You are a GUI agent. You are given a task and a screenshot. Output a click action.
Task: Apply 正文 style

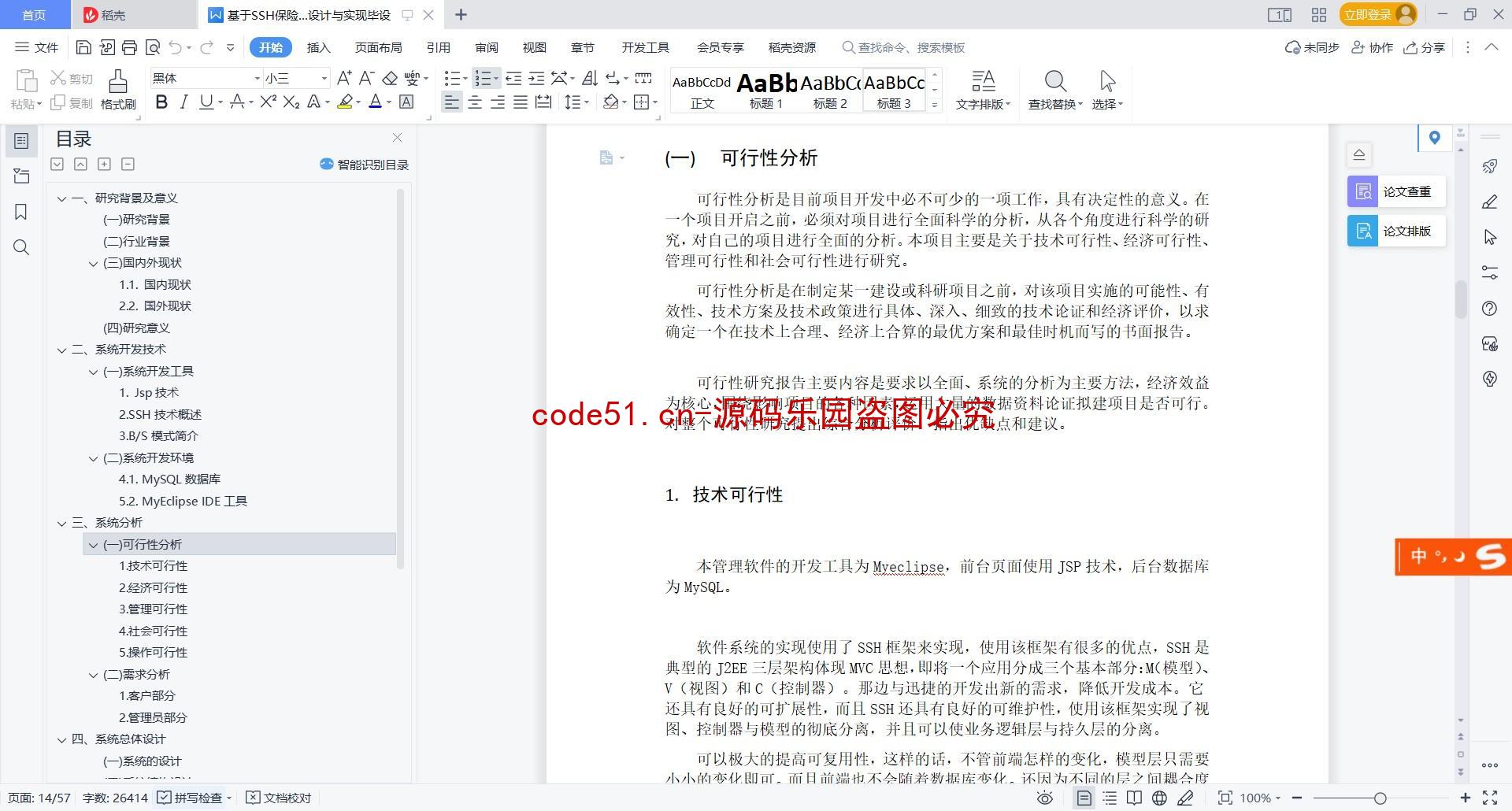tap(702, 91)
